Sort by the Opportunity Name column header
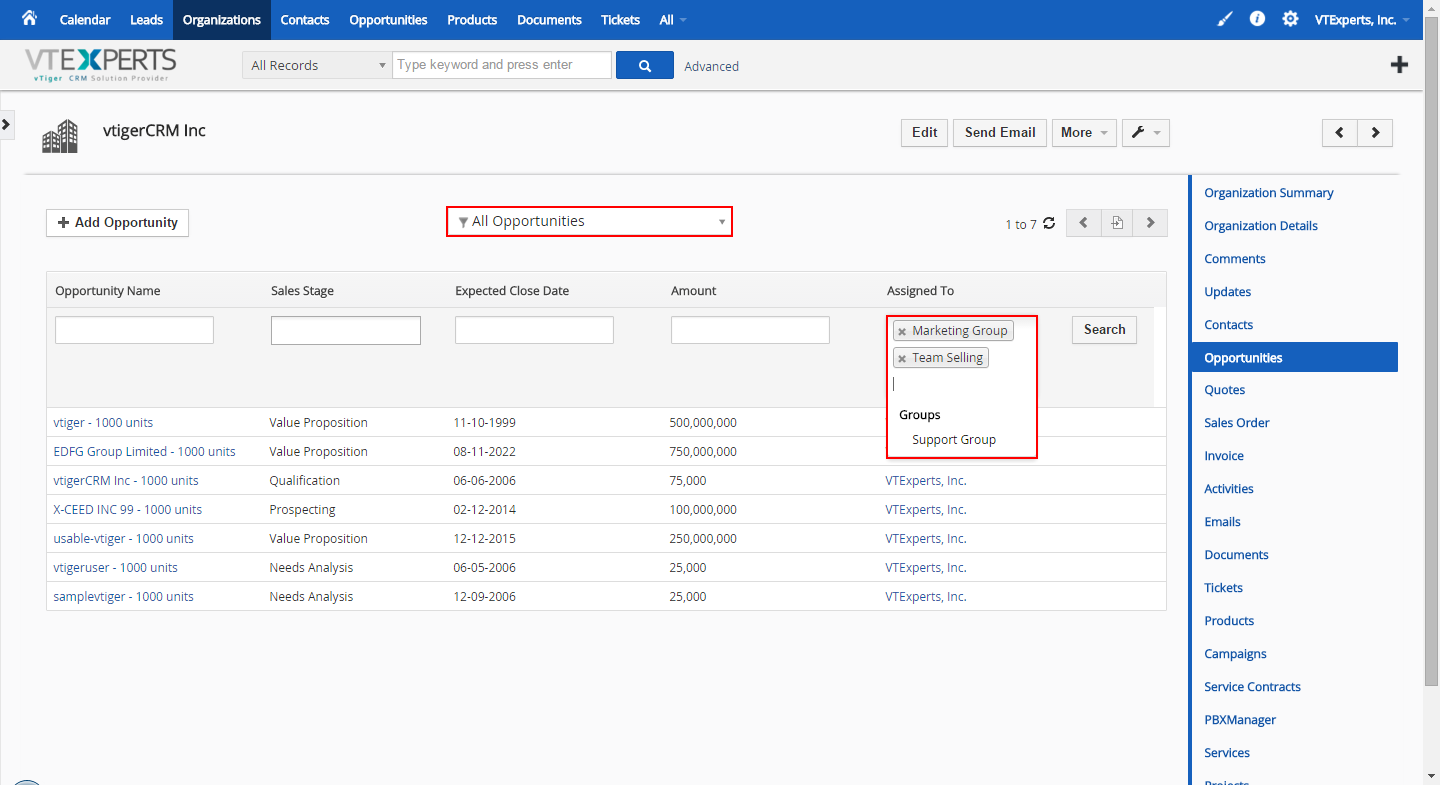The height and width of the screenshot is (785, 1440). (x=108, y=291)
